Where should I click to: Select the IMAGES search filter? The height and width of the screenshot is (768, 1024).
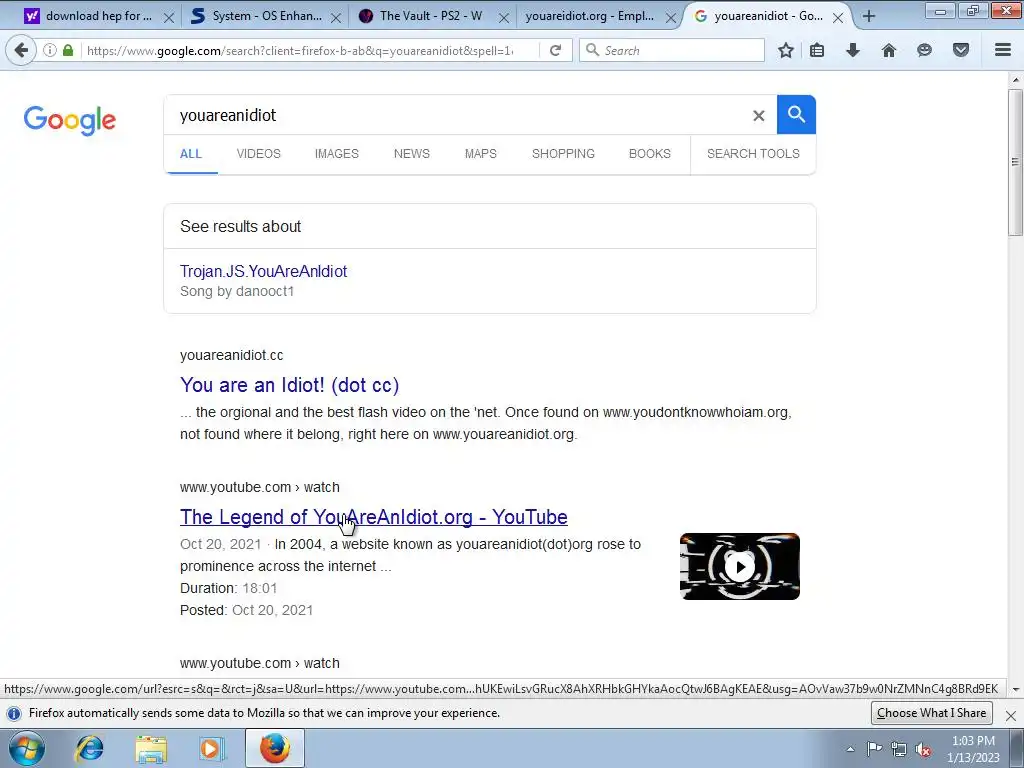coord(336,154)
